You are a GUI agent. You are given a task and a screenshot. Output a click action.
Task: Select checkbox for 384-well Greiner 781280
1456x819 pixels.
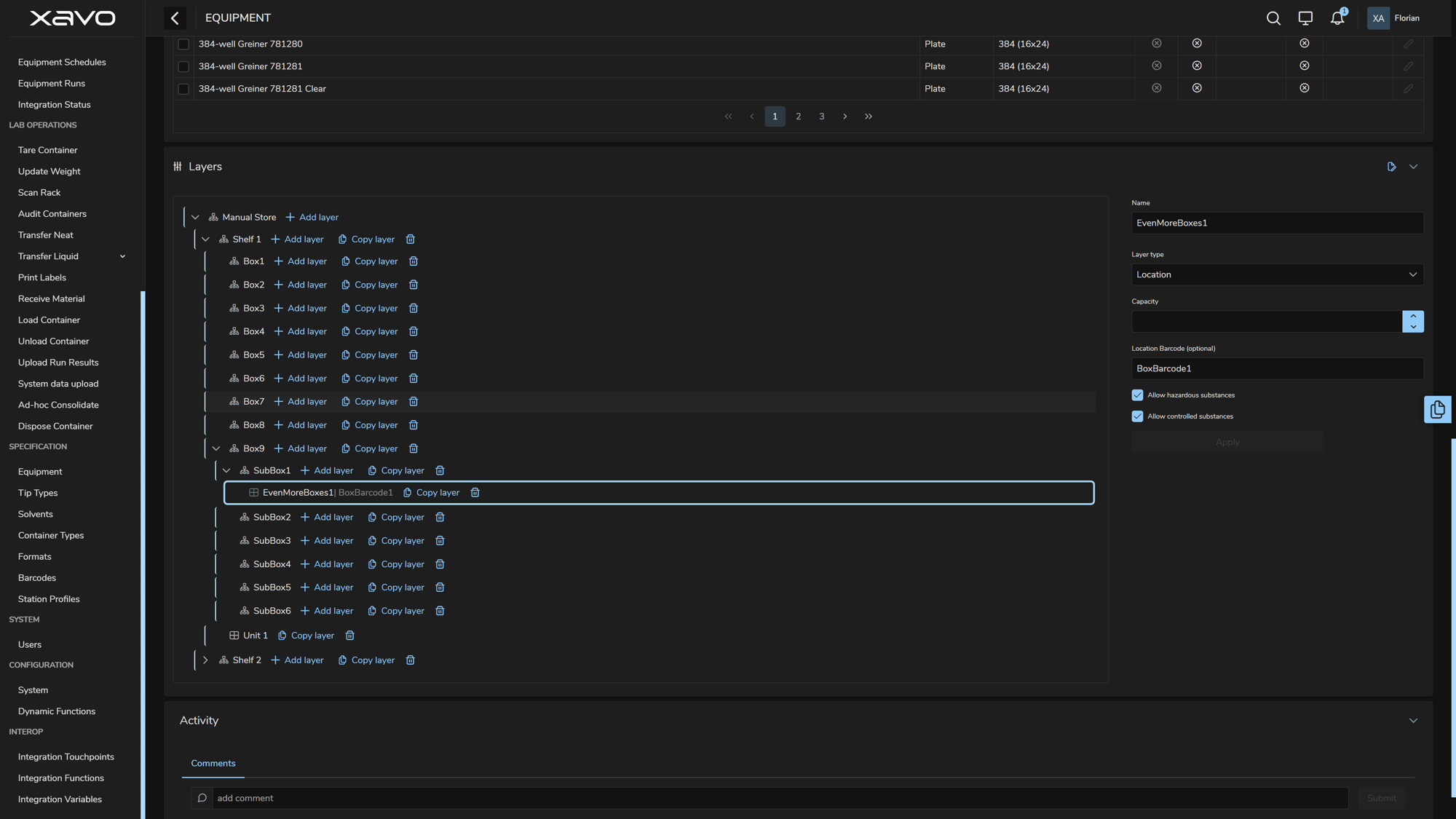183,44
